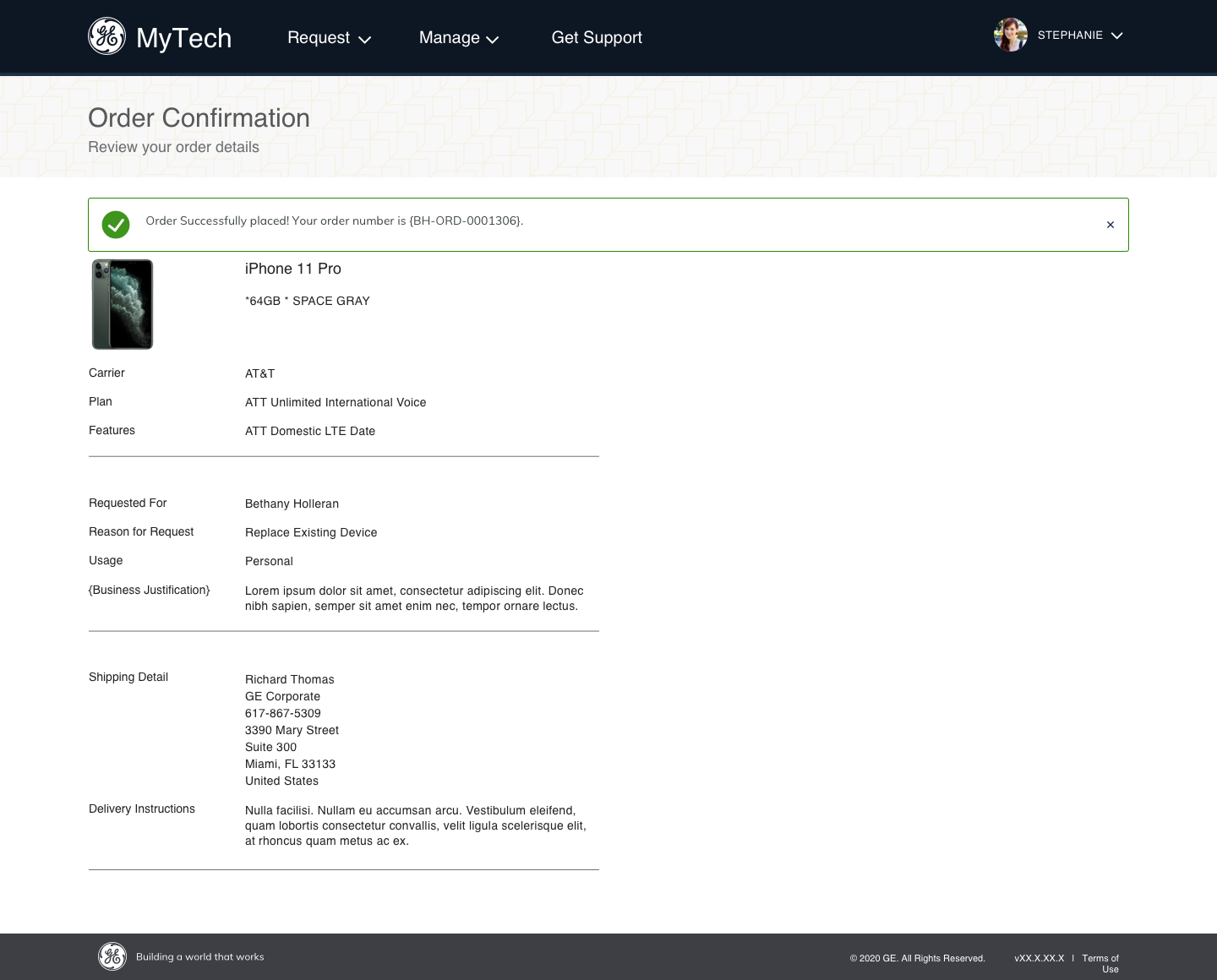Viewport: 1217px width, 980px height.
Task: Click the Requested For label
Action: (128, 503)
